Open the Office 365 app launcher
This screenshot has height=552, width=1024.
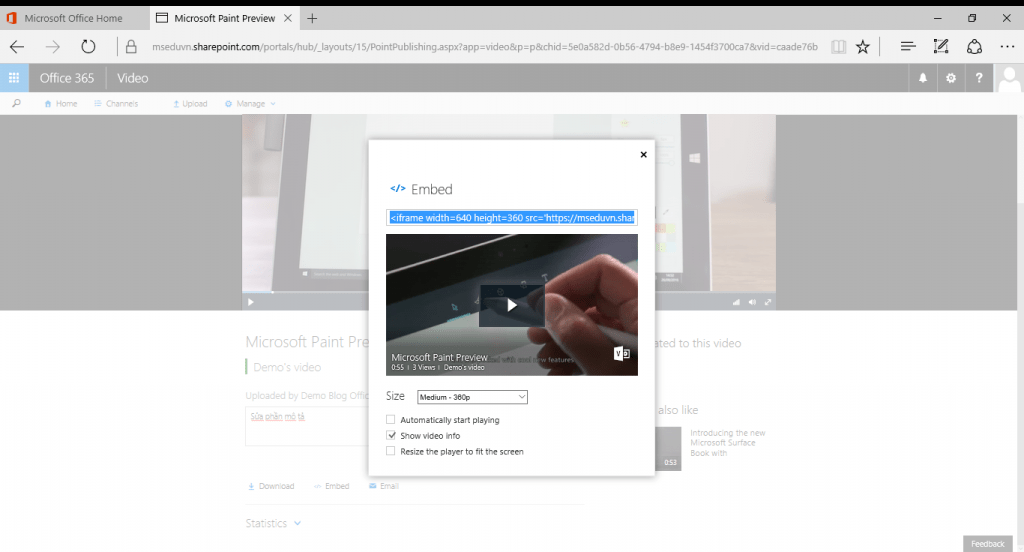[x=14, y=78]
